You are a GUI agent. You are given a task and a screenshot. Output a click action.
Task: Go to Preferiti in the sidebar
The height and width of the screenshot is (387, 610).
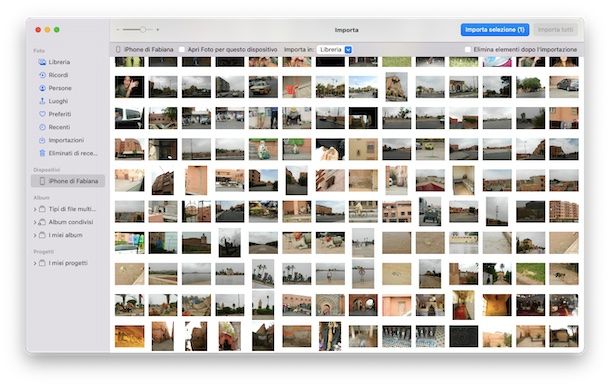coord(60,114)
